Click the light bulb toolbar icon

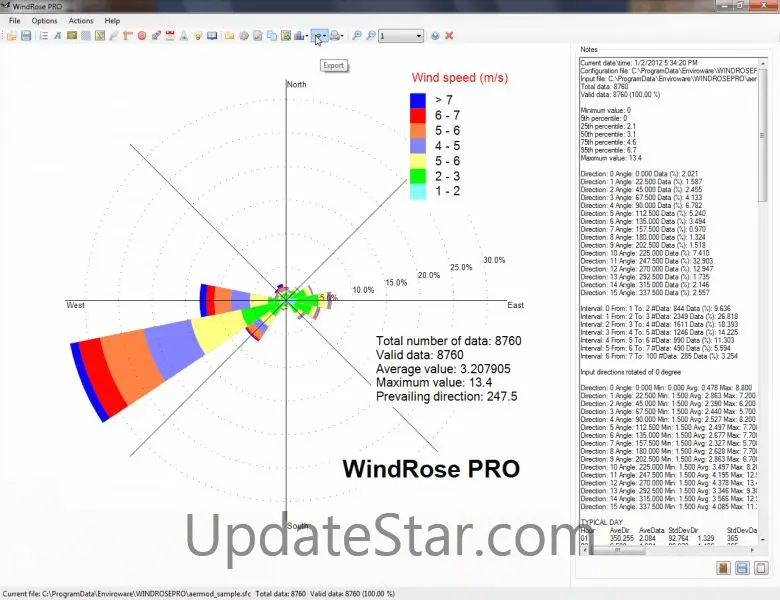pos(198,36)
